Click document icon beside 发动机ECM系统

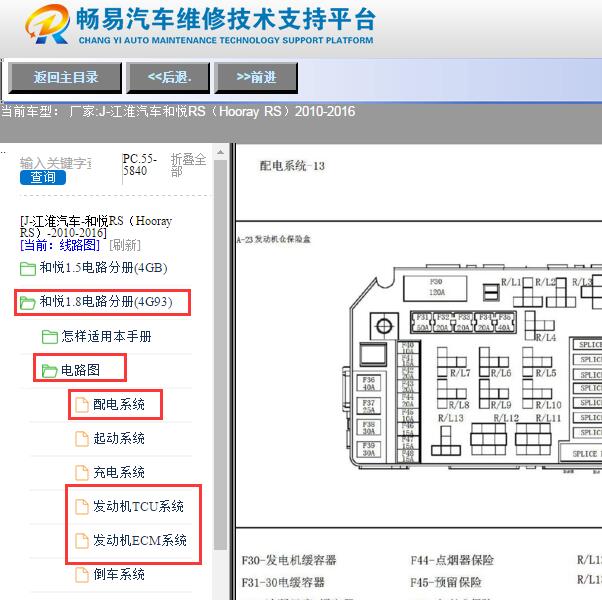pyautogui.click(x=81, y=541)
